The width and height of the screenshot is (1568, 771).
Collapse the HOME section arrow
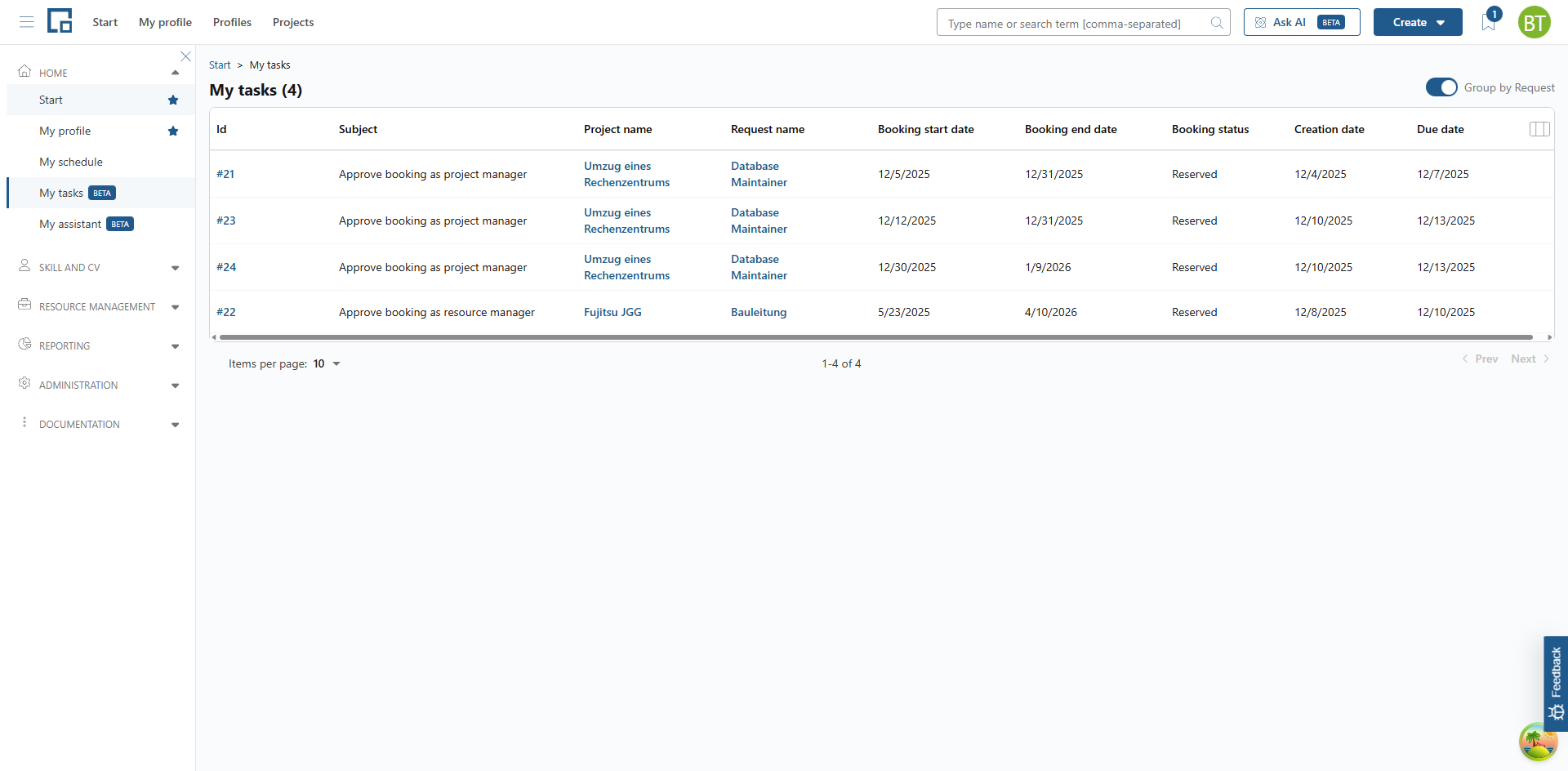pos(175,73)
